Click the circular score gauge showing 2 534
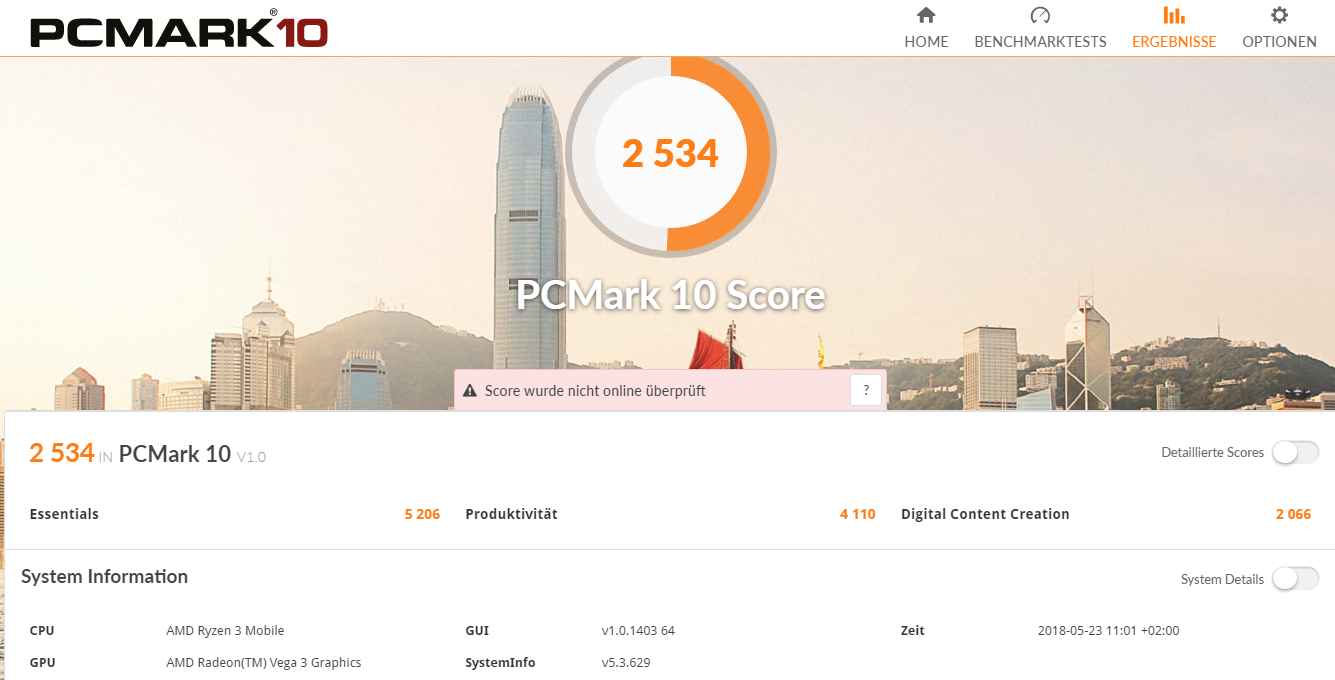The width and height of the screenshot is (1335, 680). pyautogui.click(x=670, y=152)
